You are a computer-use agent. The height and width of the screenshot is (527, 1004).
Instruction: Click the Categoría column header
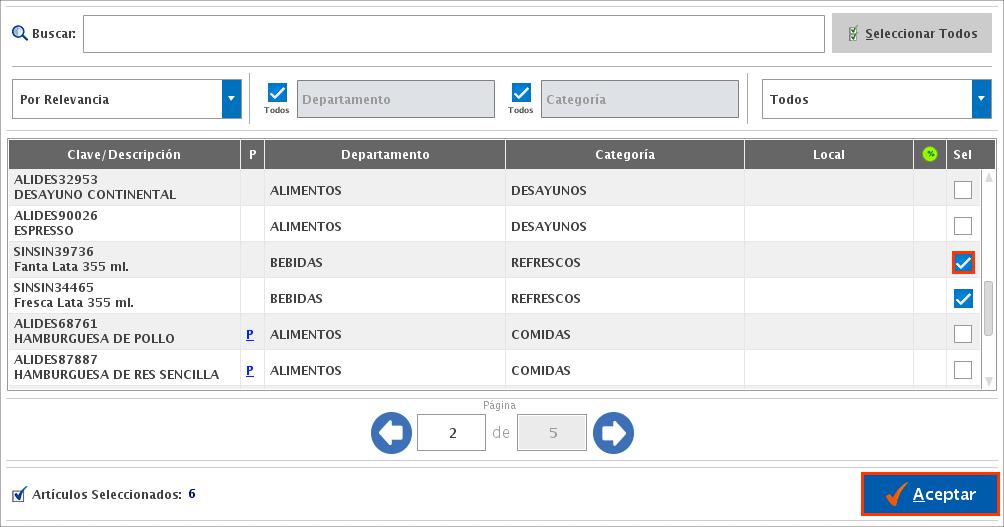click(625, 154)
